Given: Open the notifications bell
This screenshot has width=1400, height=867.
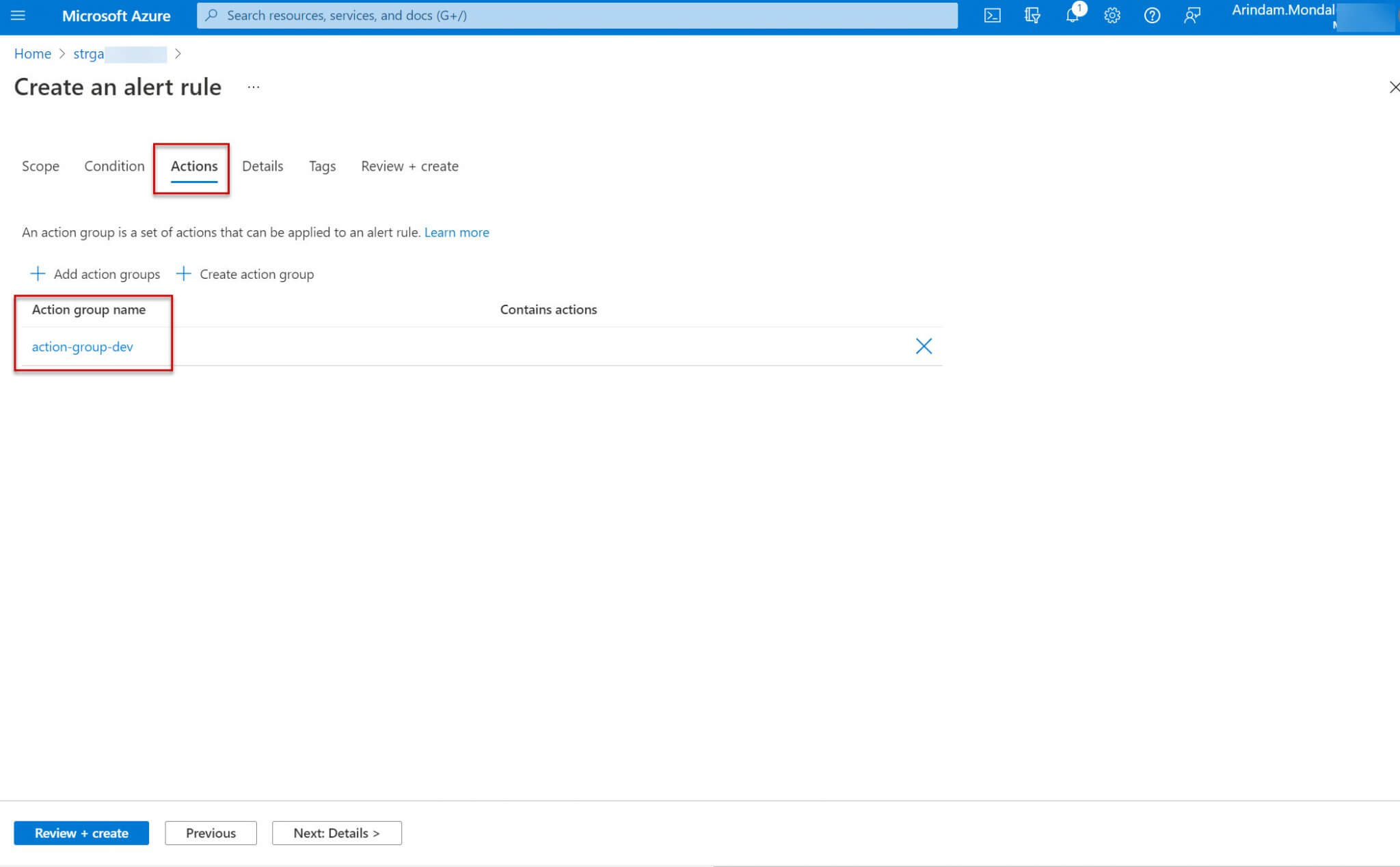Looking at the screenshot, I should pos(1072,16).
